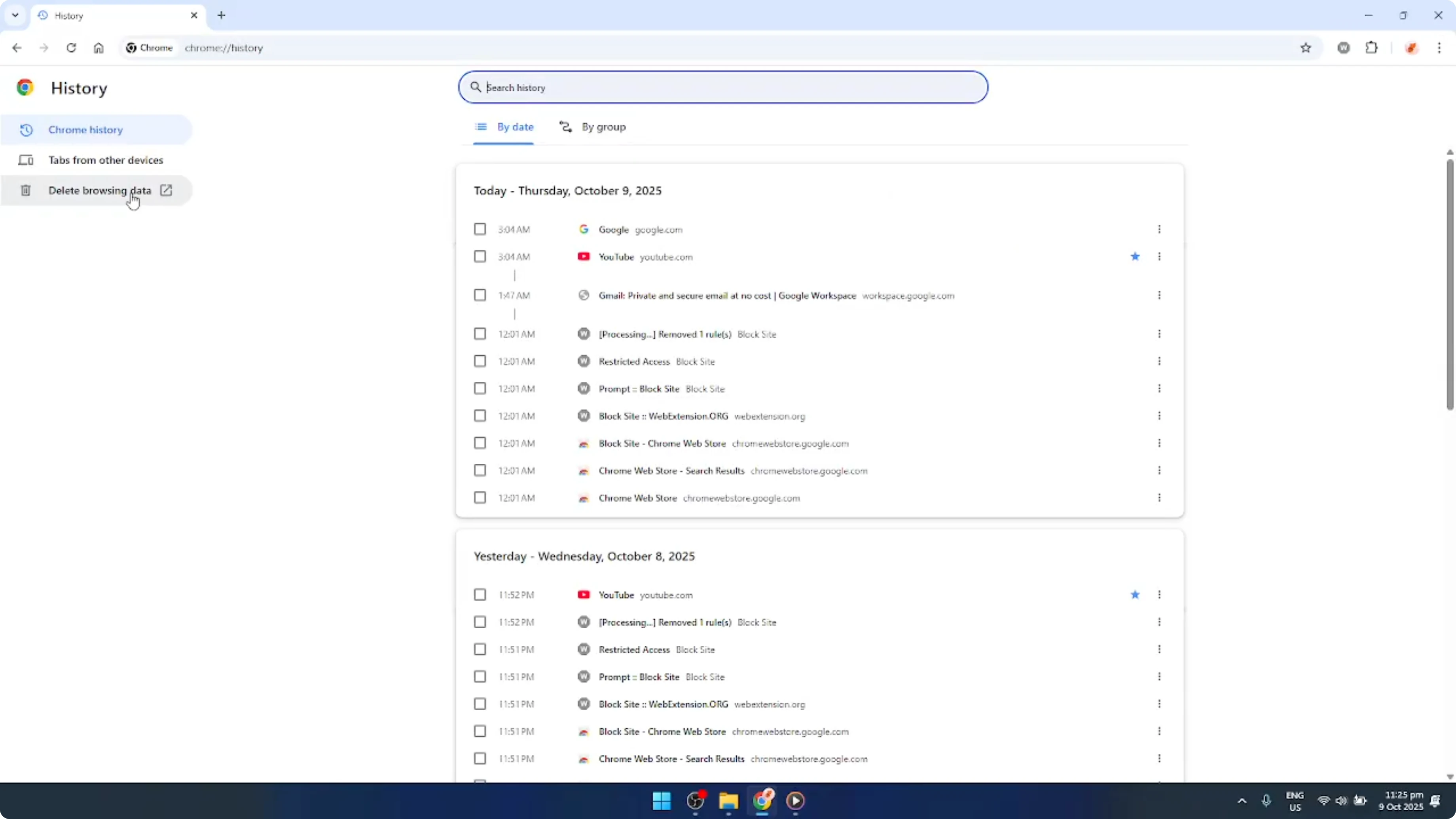Open the media player taskbar icon
Viewport: 1456px width, 819px height.
(x=795, y=800)
